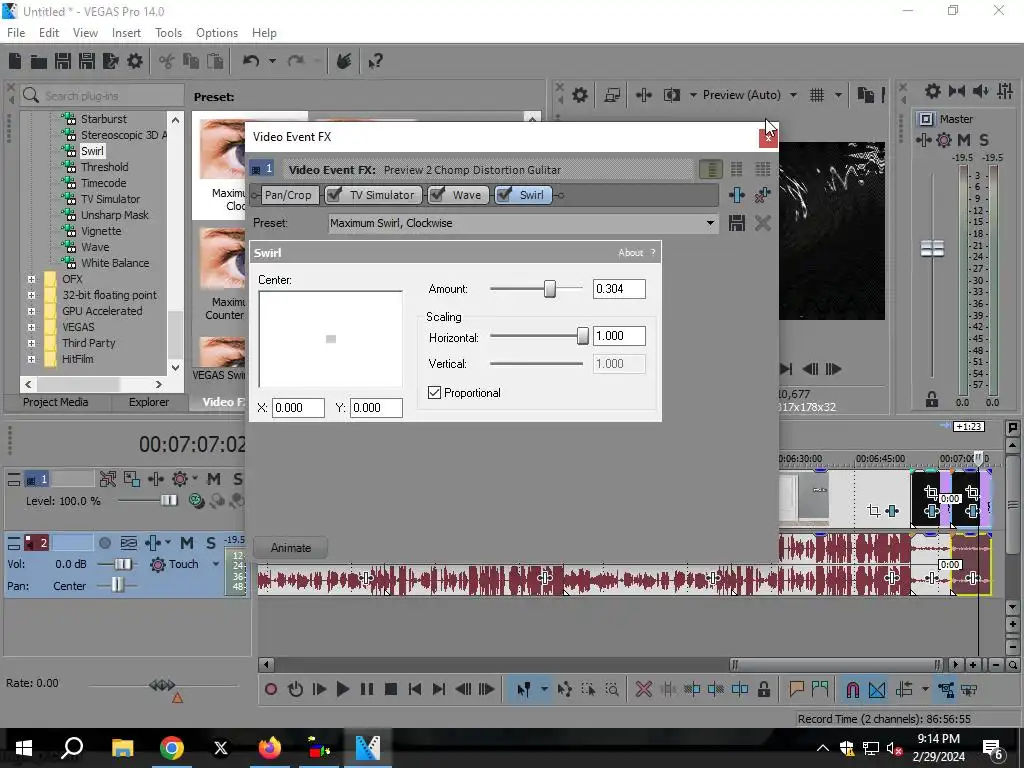This screenshot has height=768, width=1024.
Task: Click the Master volume fader
Action: pyautogui.click(x=932, y=248)
